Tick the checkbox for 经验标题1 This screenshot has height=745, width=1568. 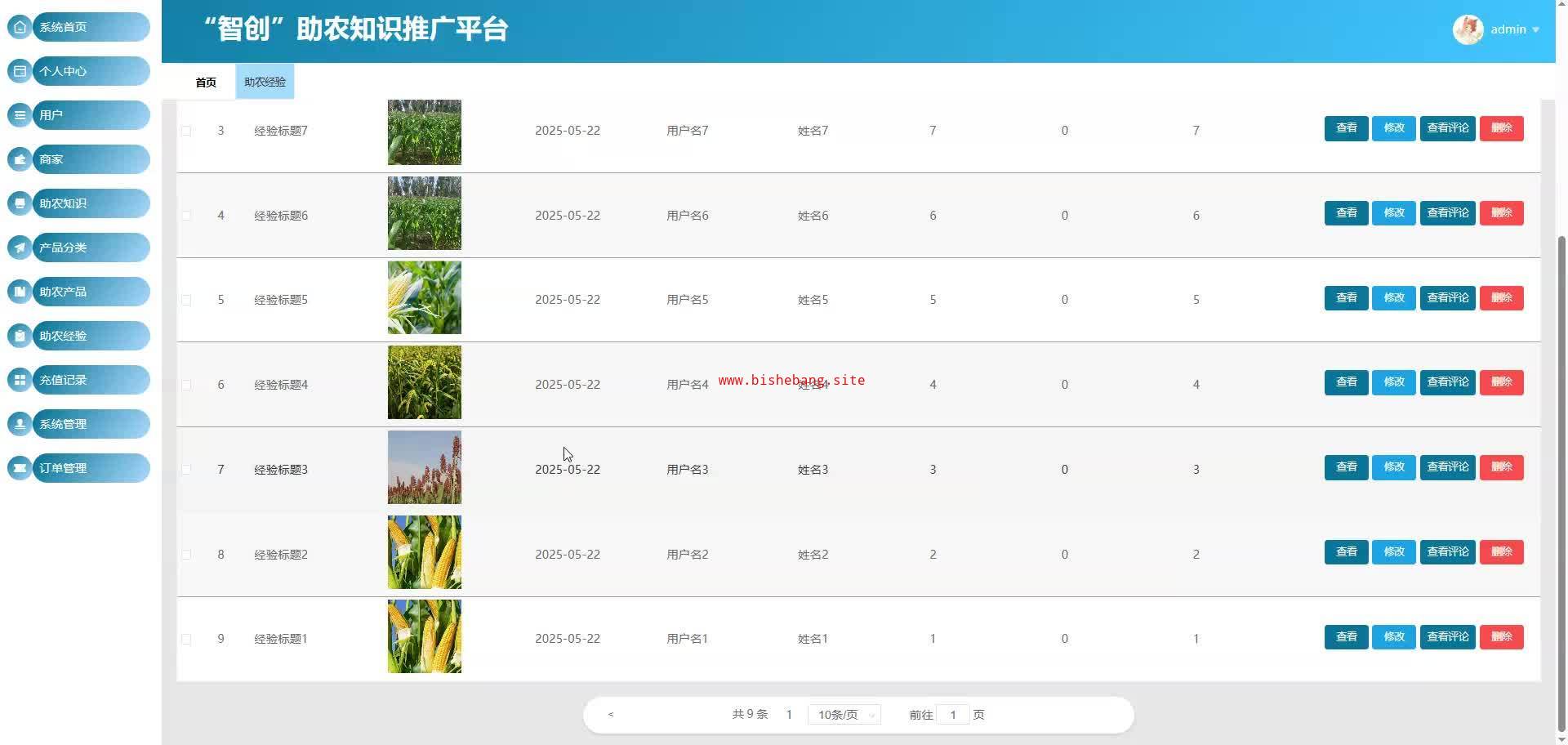pos(186,639)
